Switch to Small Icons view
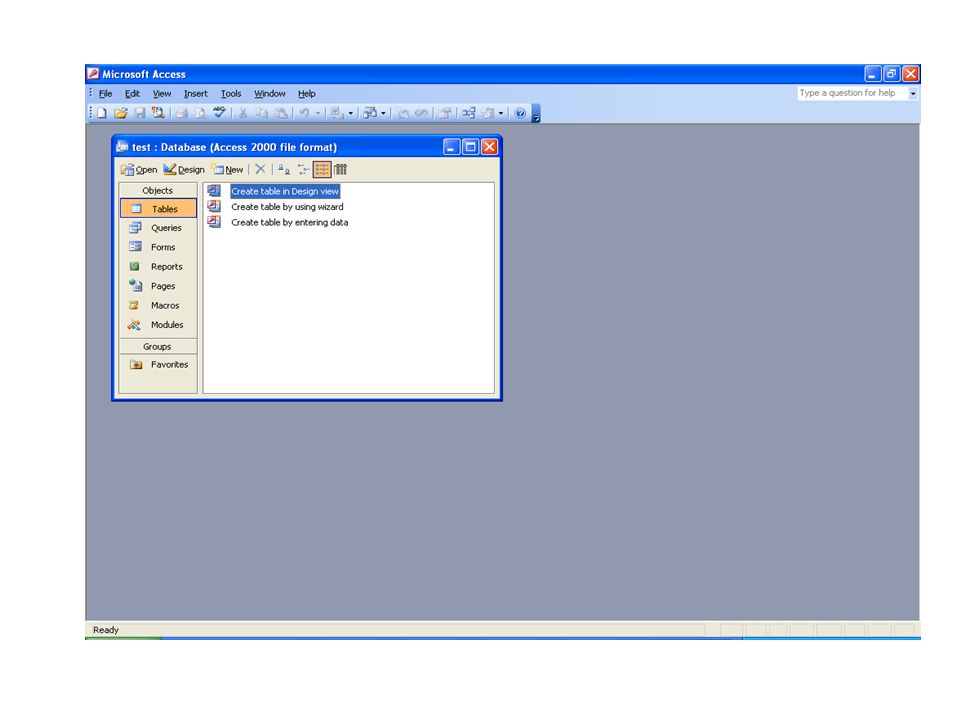 [303, 170]
